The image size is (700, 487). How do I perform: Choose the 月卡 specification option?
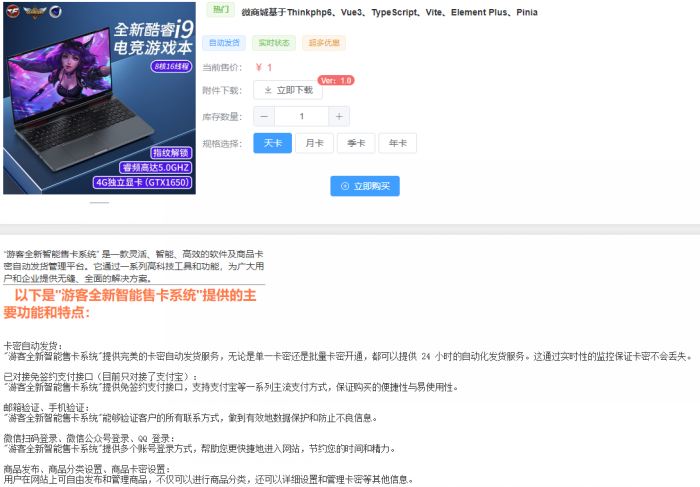pyautogui.click(x=314, y=143)
